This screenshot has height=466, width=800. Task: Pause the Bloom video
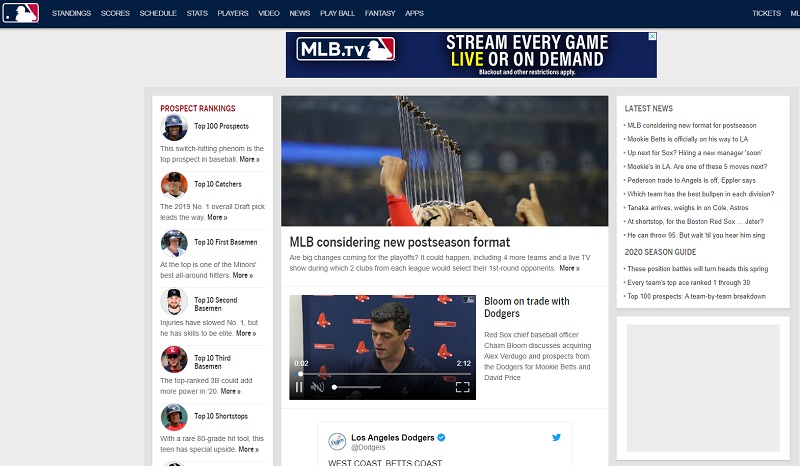[x=299, y=387]
